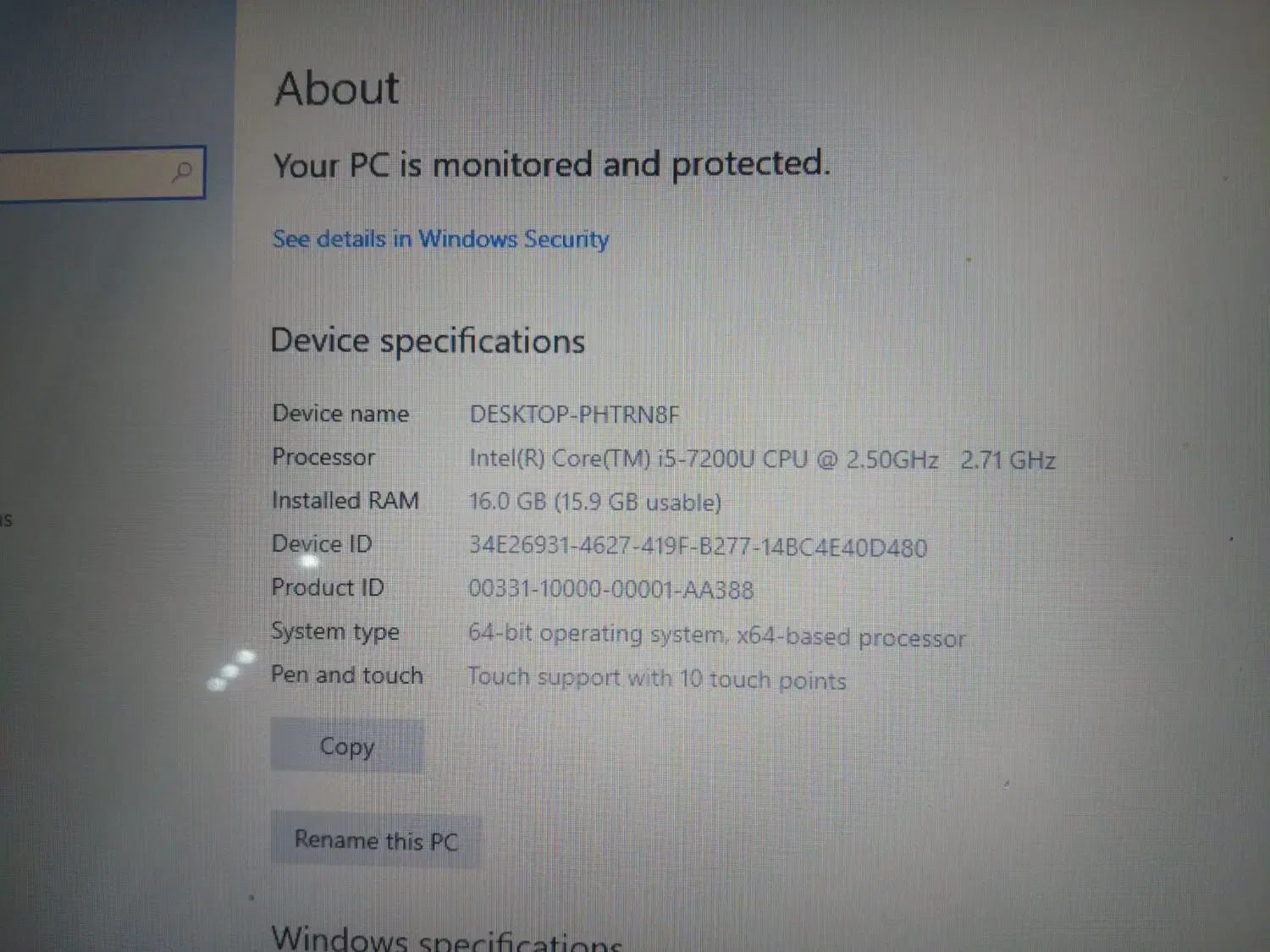The height and width of the screenshot is (952, 1270).
Task: Open See details in Windows Security link
Action: (x=440, y=239)
